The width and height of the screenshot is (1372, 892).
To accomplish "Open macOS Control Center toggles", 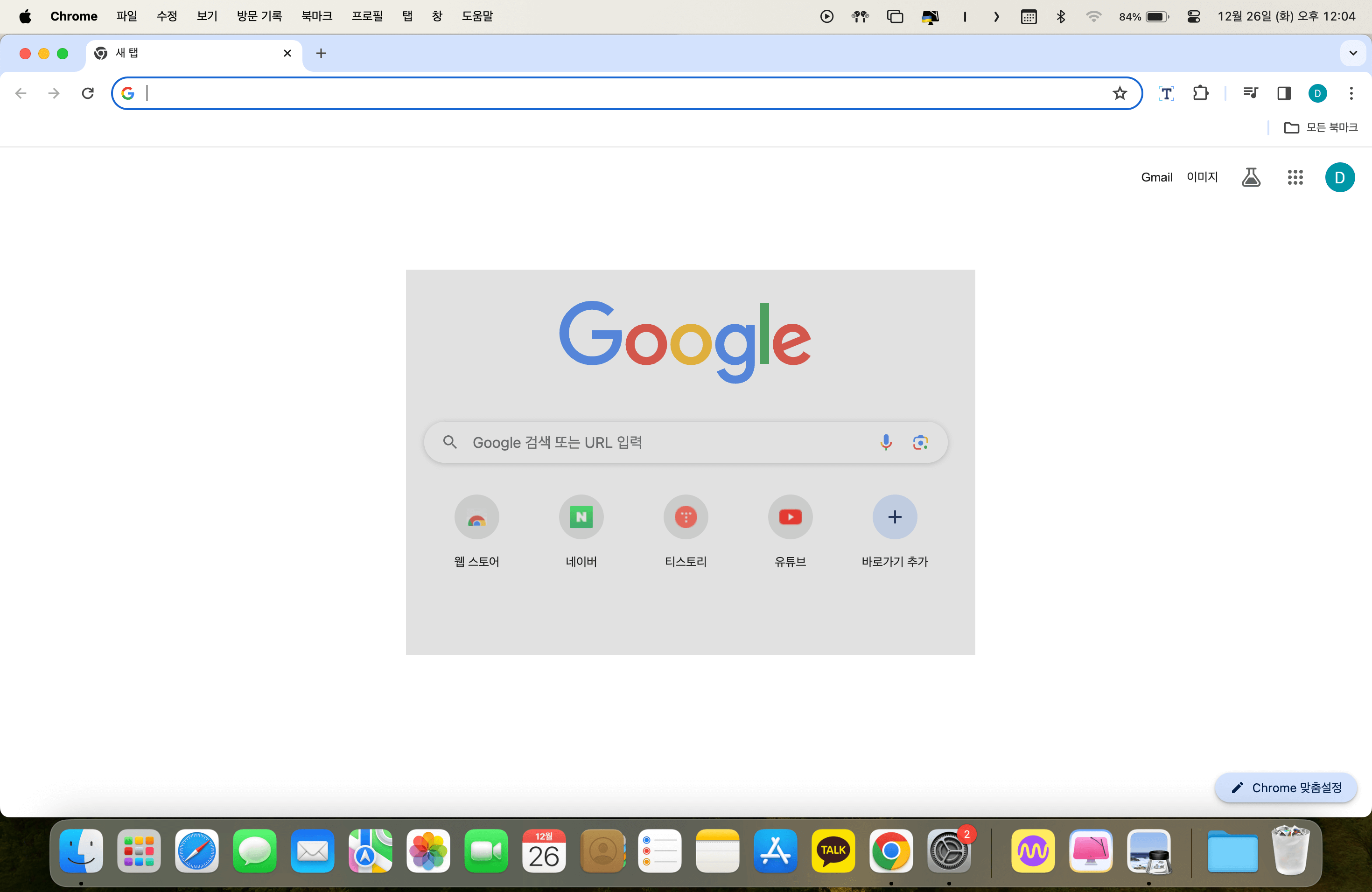I will click(x=1193, y=16).
